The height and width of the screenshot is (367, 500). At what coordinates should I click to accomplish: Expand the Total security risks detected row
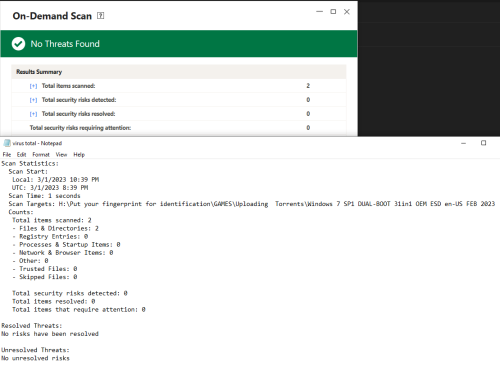(33, 100)
